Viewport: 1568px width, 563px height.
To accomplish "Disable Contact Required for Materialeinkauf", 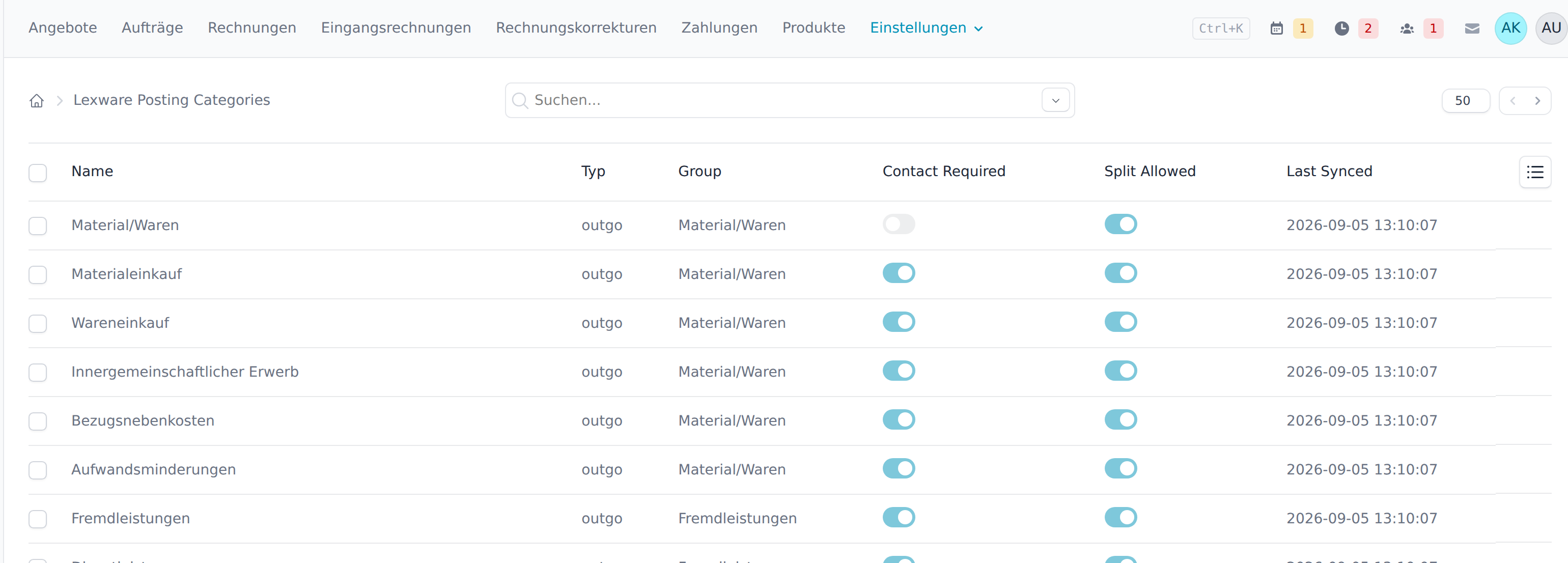I will click(899, 273).
